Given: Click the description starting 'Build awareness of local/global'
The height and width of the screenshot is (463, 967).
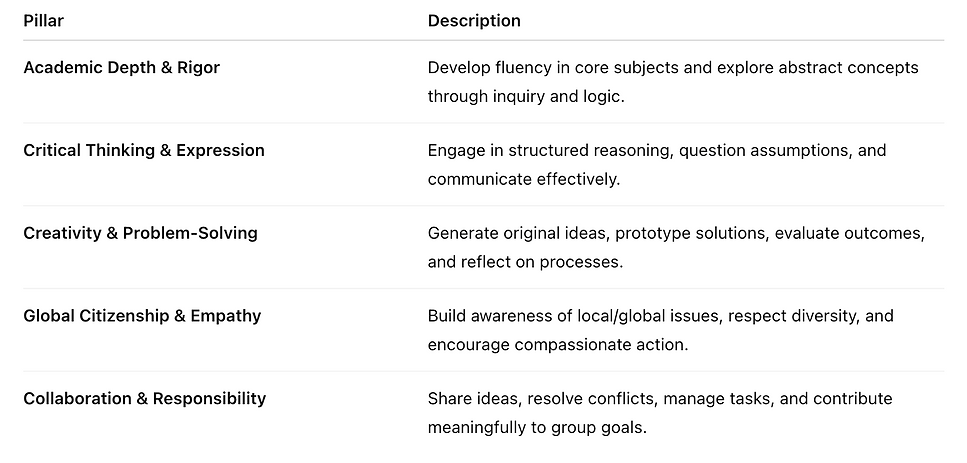Looking at the screenshot, I should 660,316.
